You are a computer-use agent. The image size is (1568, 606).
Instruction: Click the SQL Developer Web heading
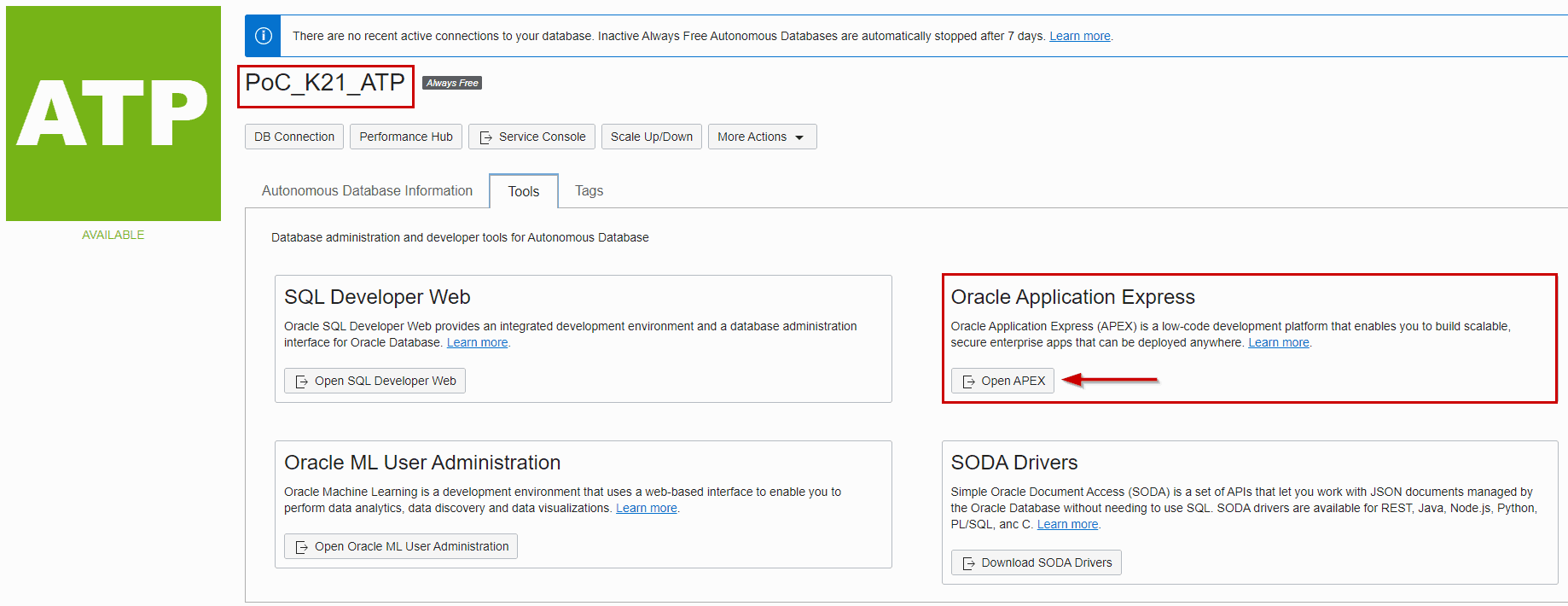click(x=377, y=297)
